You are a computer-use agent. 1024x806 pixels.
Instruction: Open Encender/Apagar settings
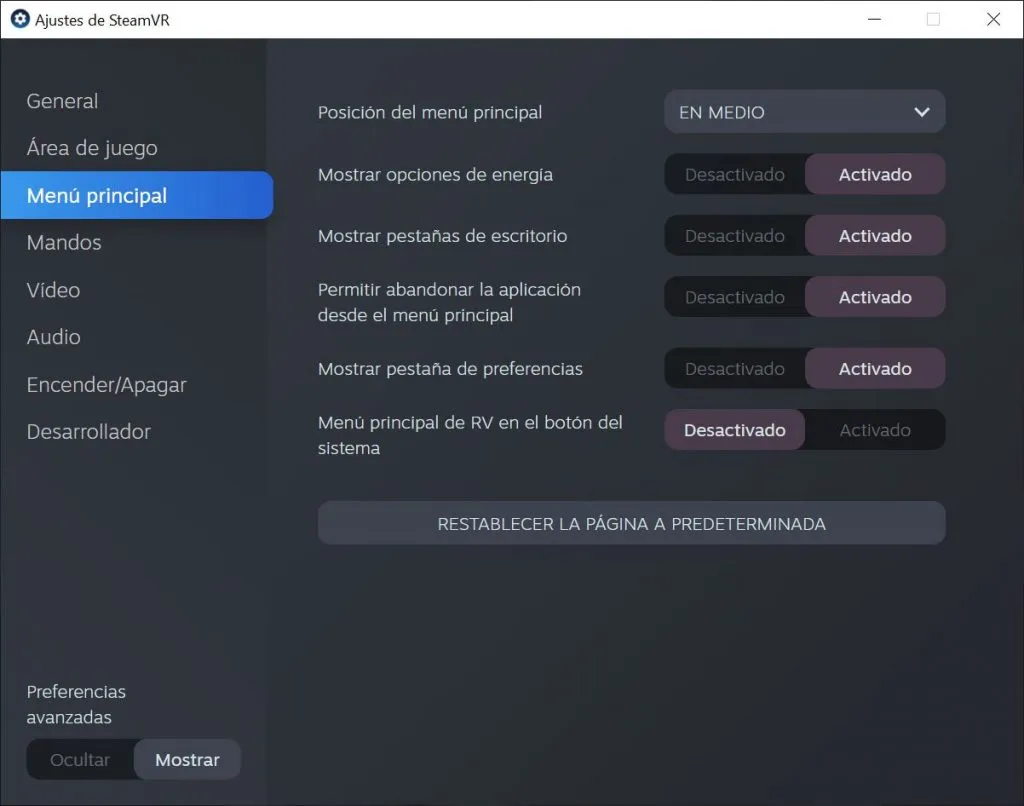(106, 385)
